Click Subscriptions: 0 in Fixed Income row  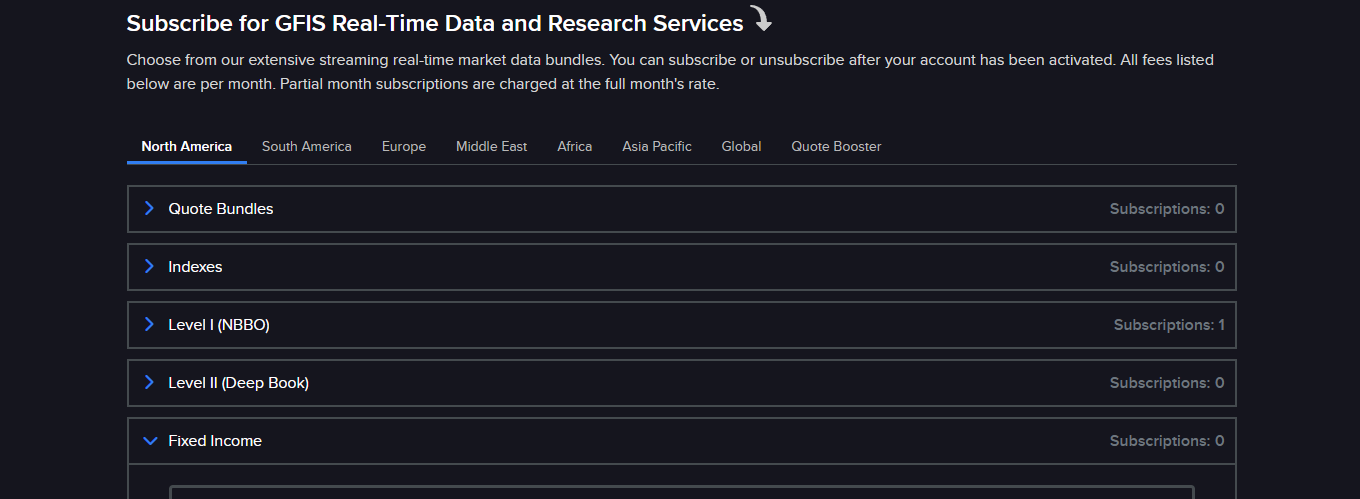point(1167,441)
